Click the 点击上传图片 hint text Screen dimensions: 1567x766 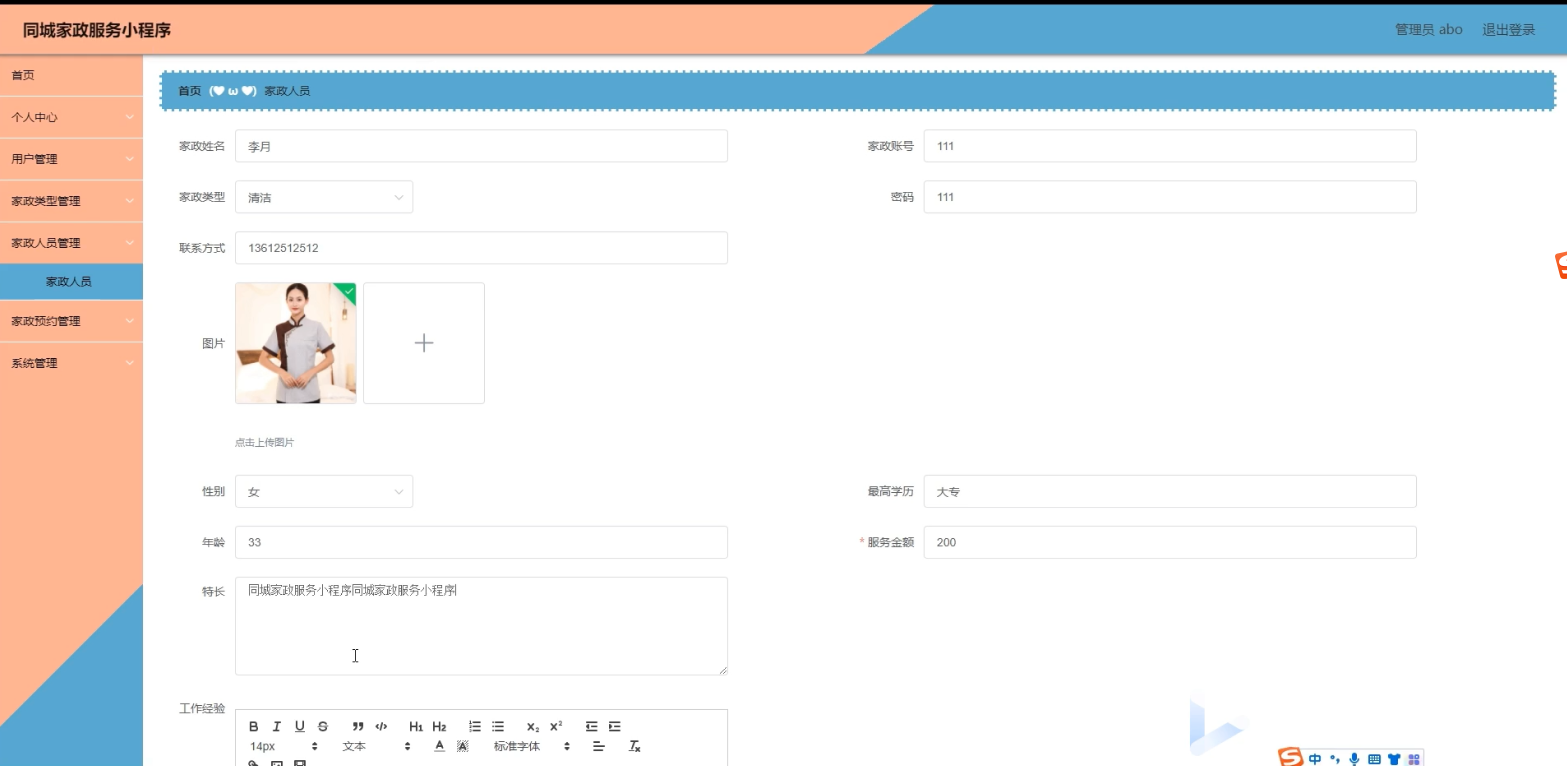(x=265, y=442)
